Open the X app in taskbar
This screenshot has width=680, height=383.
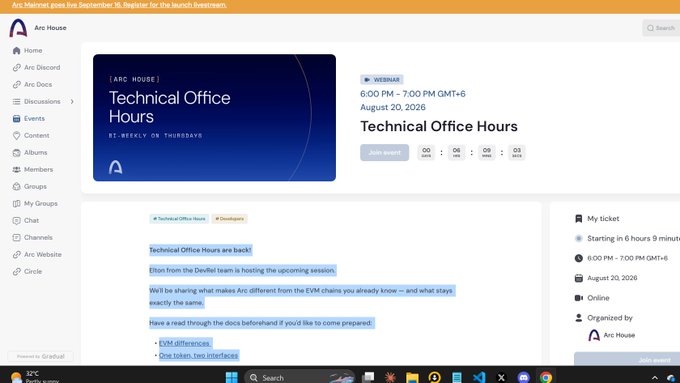(501, 377)
